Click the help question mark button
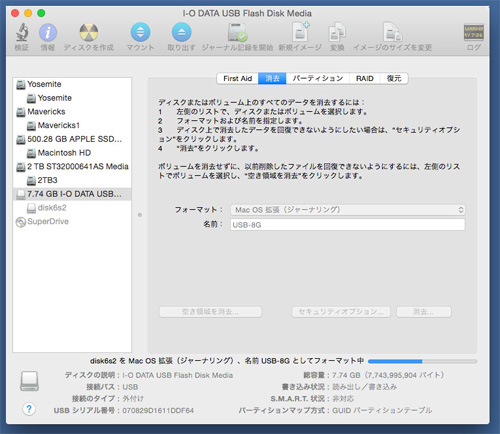Image resolution: width=500 pixels, height=434 pixels. tap(29, 409)
